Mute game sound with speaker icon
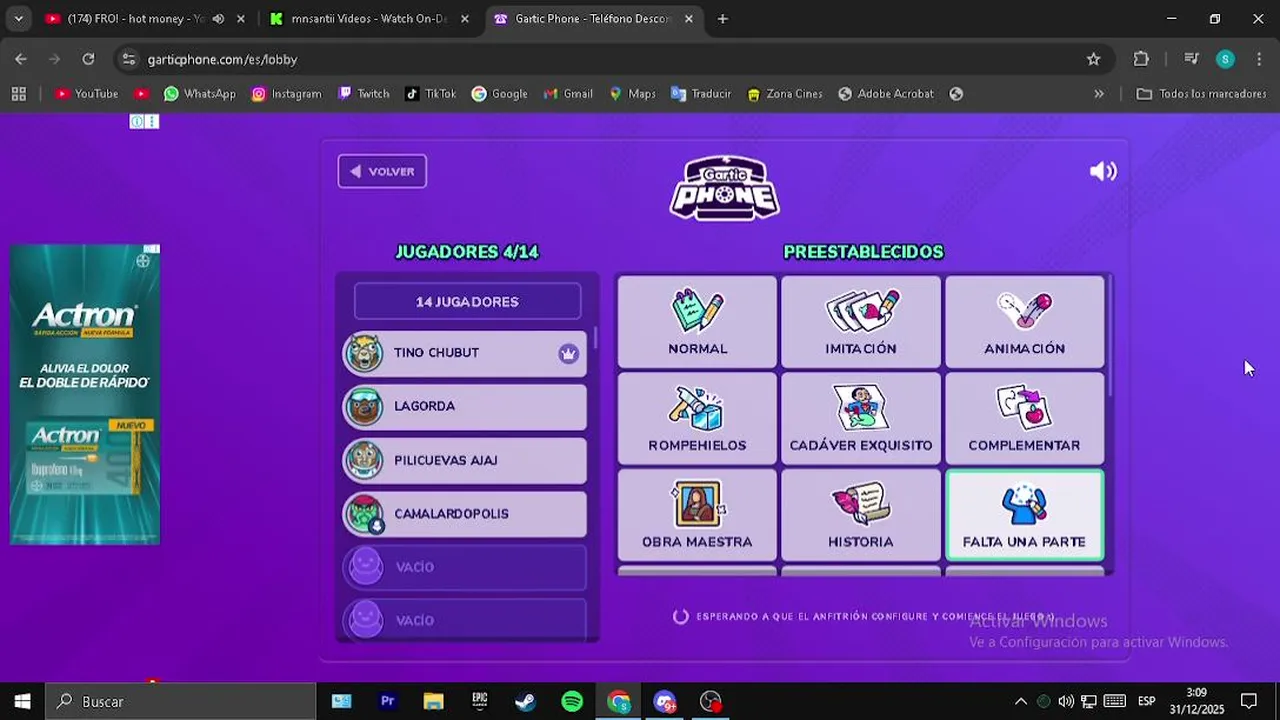Viewport: 1280px width, 720px height. [1103, 171]
